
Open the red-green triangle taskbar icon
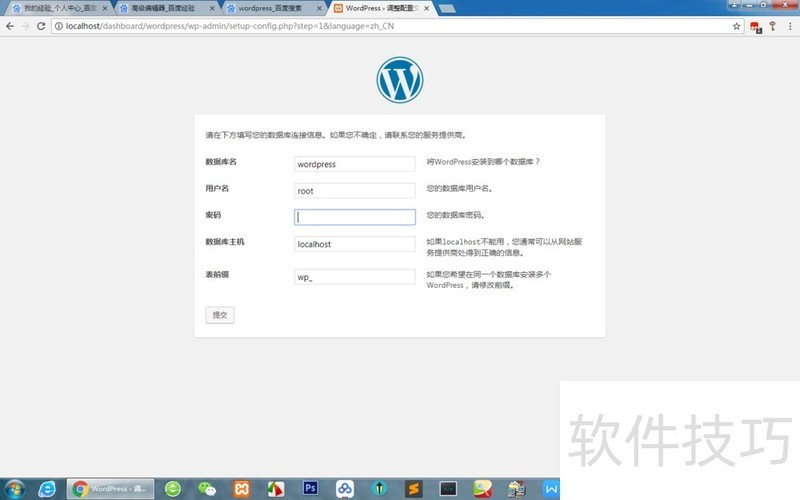click(x=276, y=489)
